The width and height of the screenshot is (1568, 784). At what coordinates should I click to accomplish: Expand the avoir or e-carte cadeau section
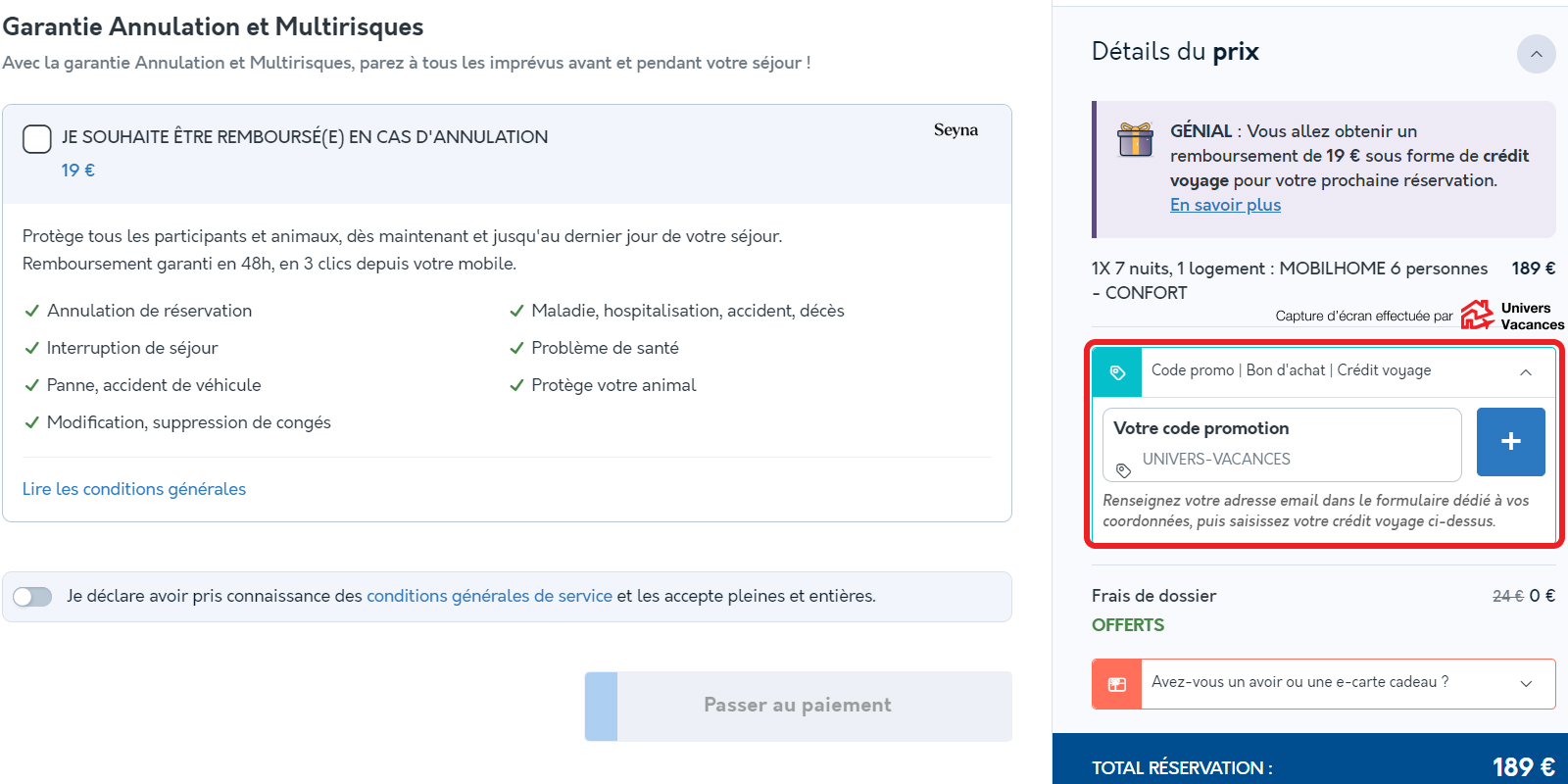point(1526,684)
